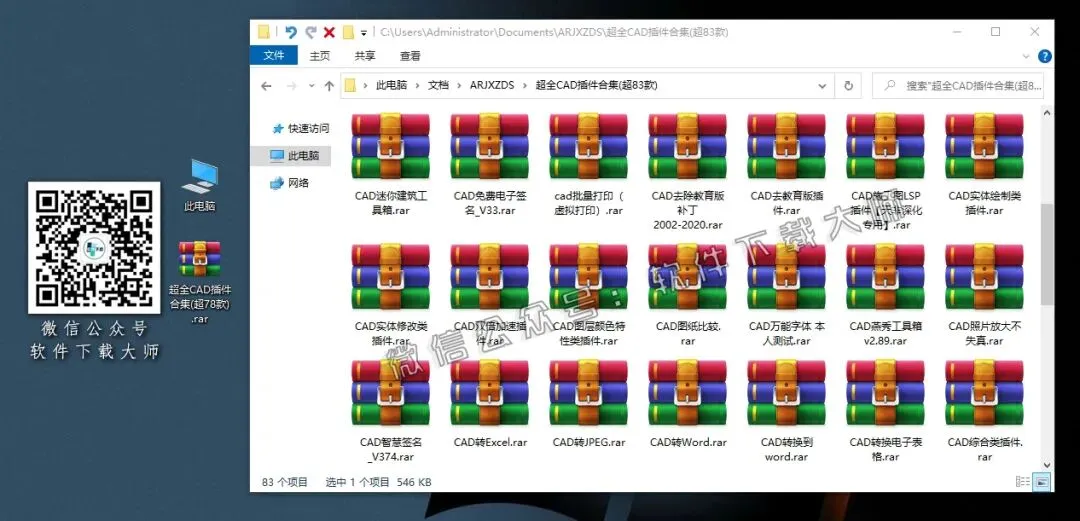Image resolution: width=1080 pixels, height=521 pixels.
Task: Select CAD去教育版插件.rar archive
Action: pyautogui.click(x=787, y=165)
